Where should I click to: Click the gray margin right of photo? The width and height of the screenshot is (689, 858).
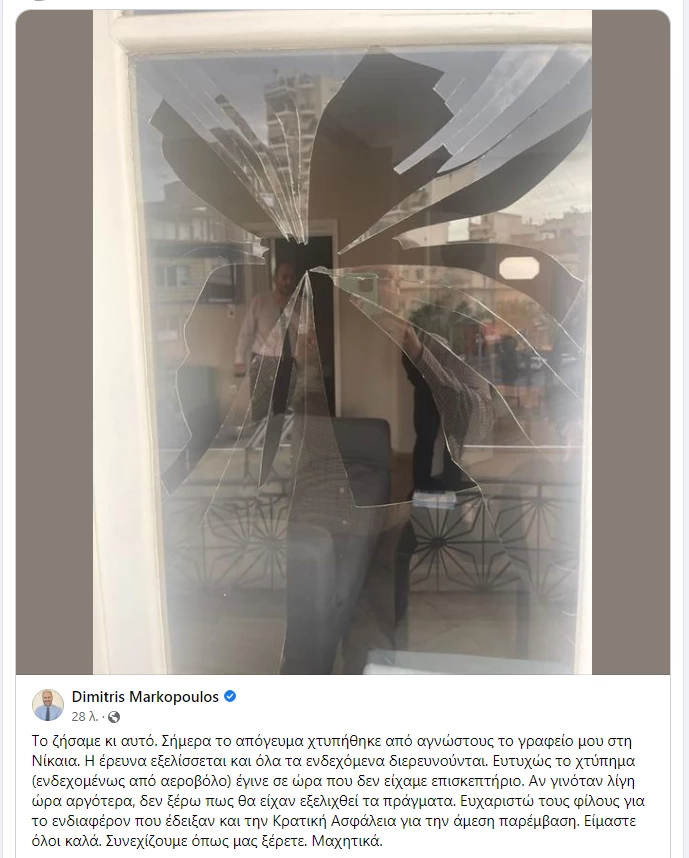click(x=631, y=343)
